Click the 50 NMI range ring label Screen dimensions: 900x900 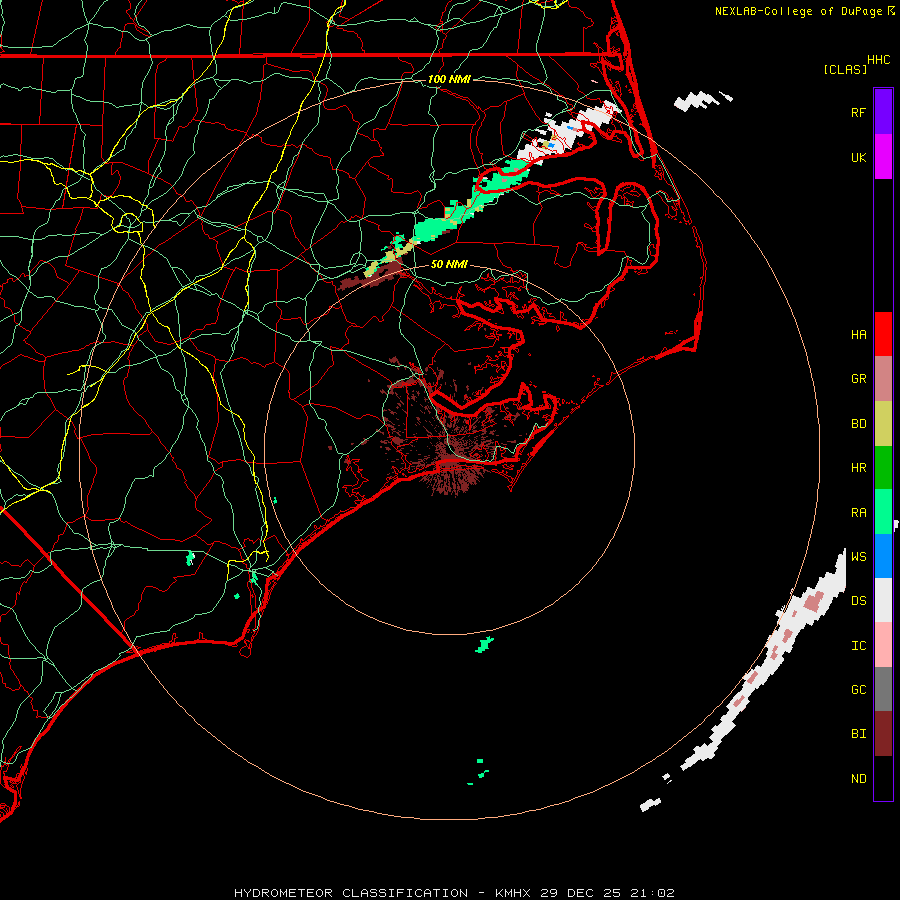[x=449, y=264]
